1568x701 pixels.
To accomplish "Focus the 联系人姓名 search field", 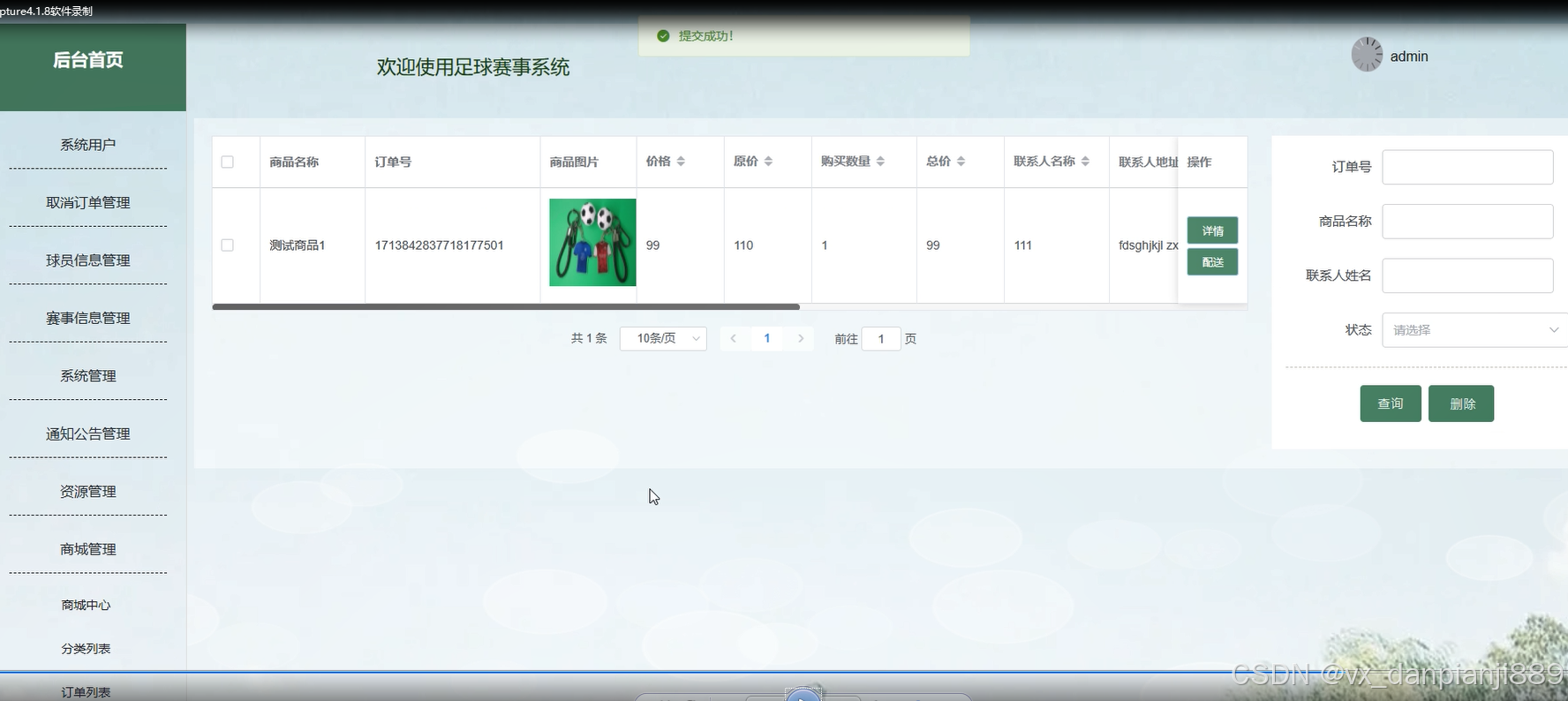I will tap(1467, 275).
